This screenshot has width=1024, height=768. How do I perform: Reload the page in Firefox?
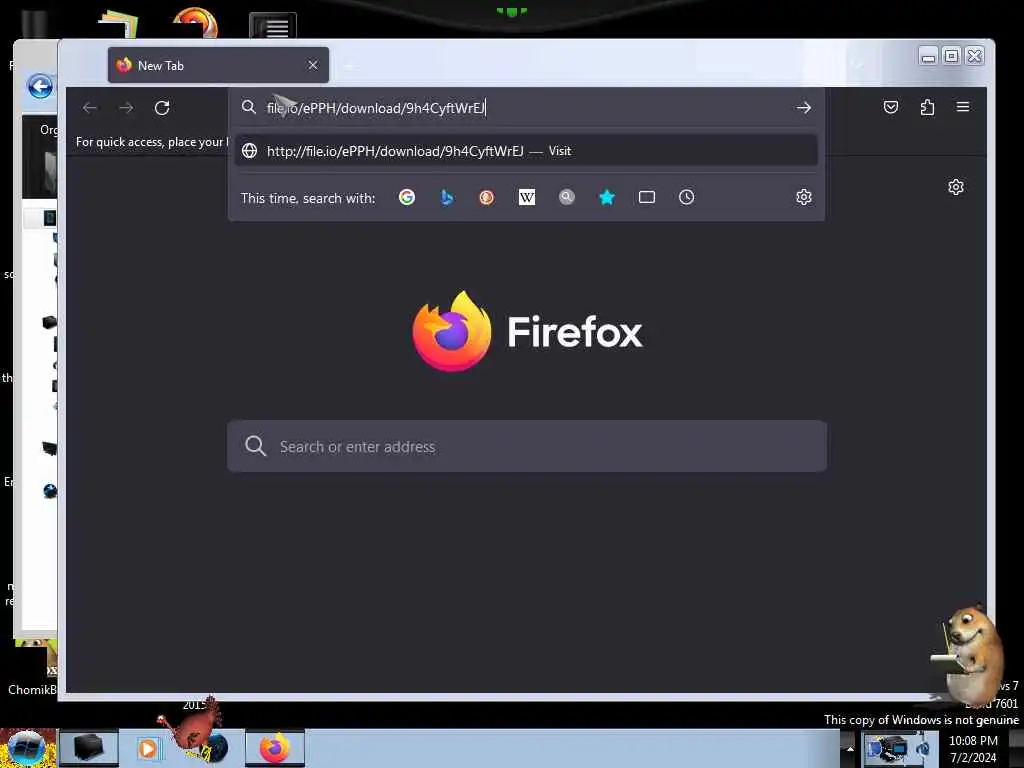point(162,108)
